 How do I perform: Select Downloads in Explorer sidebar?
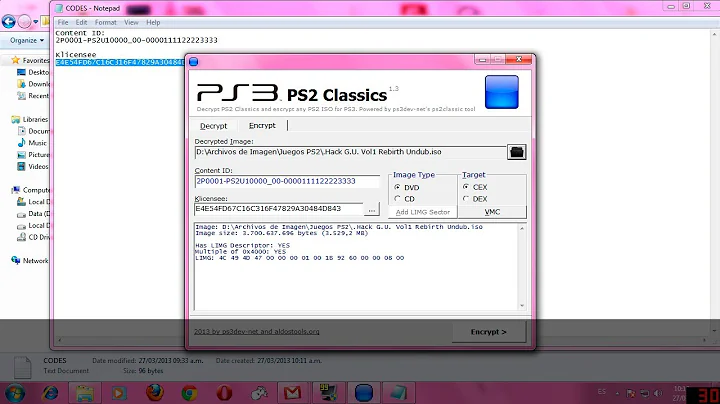click(x=33, y=84)
